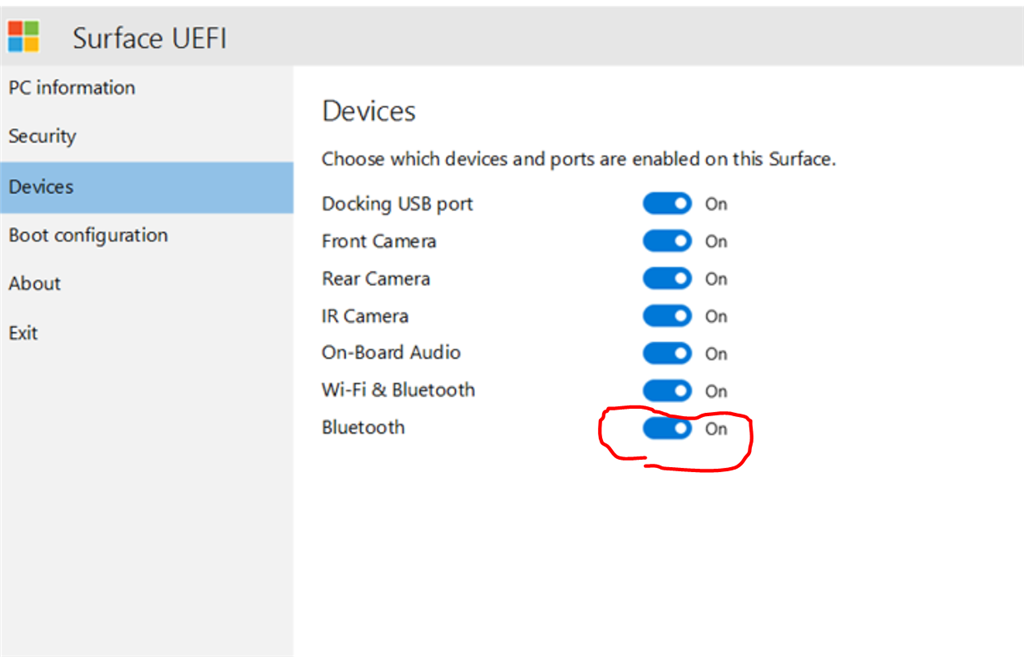Disable the On-Board Audio toggle

click(x=667, y=353)
